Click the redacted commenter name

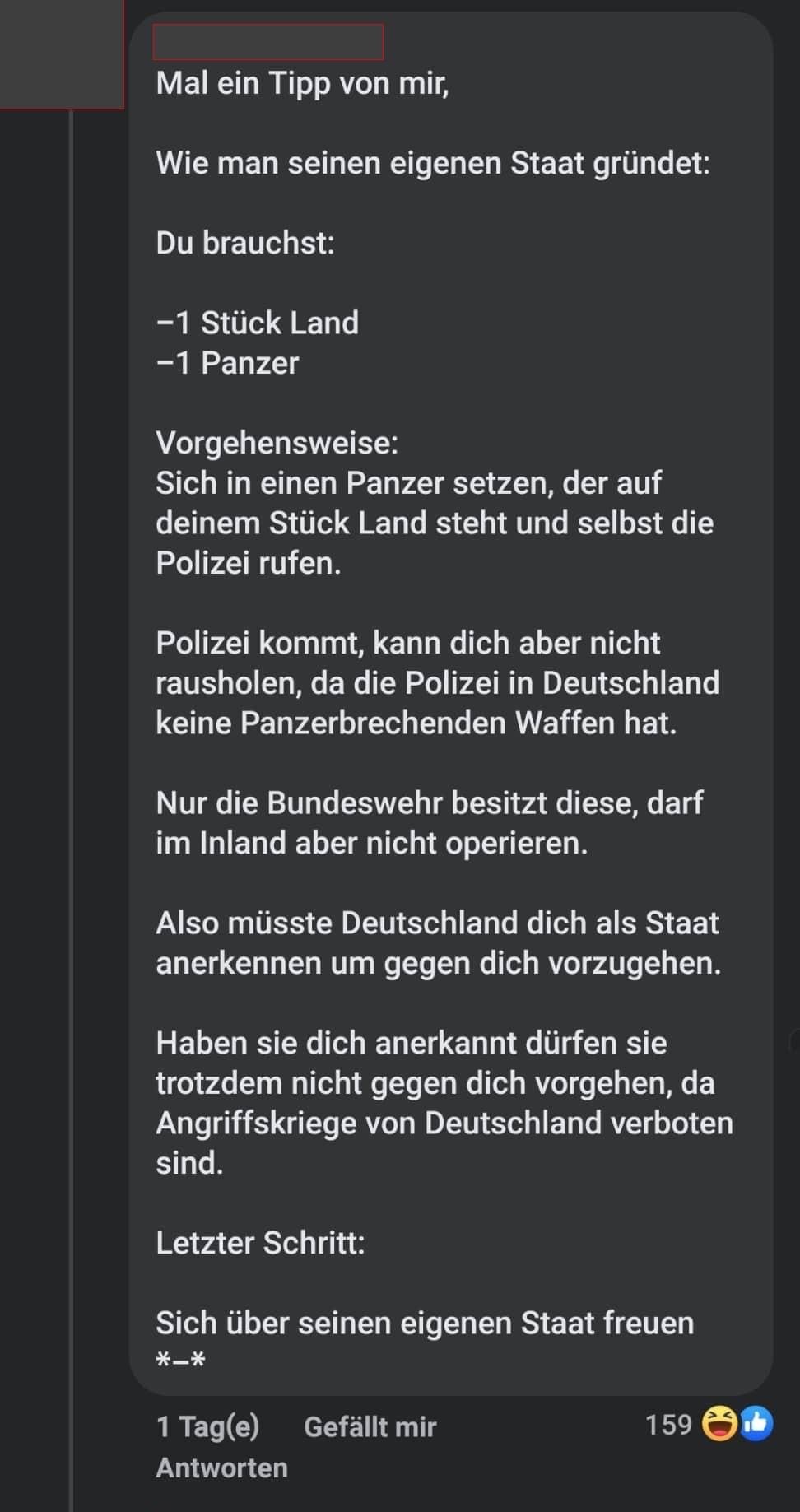tap(267, 42)
